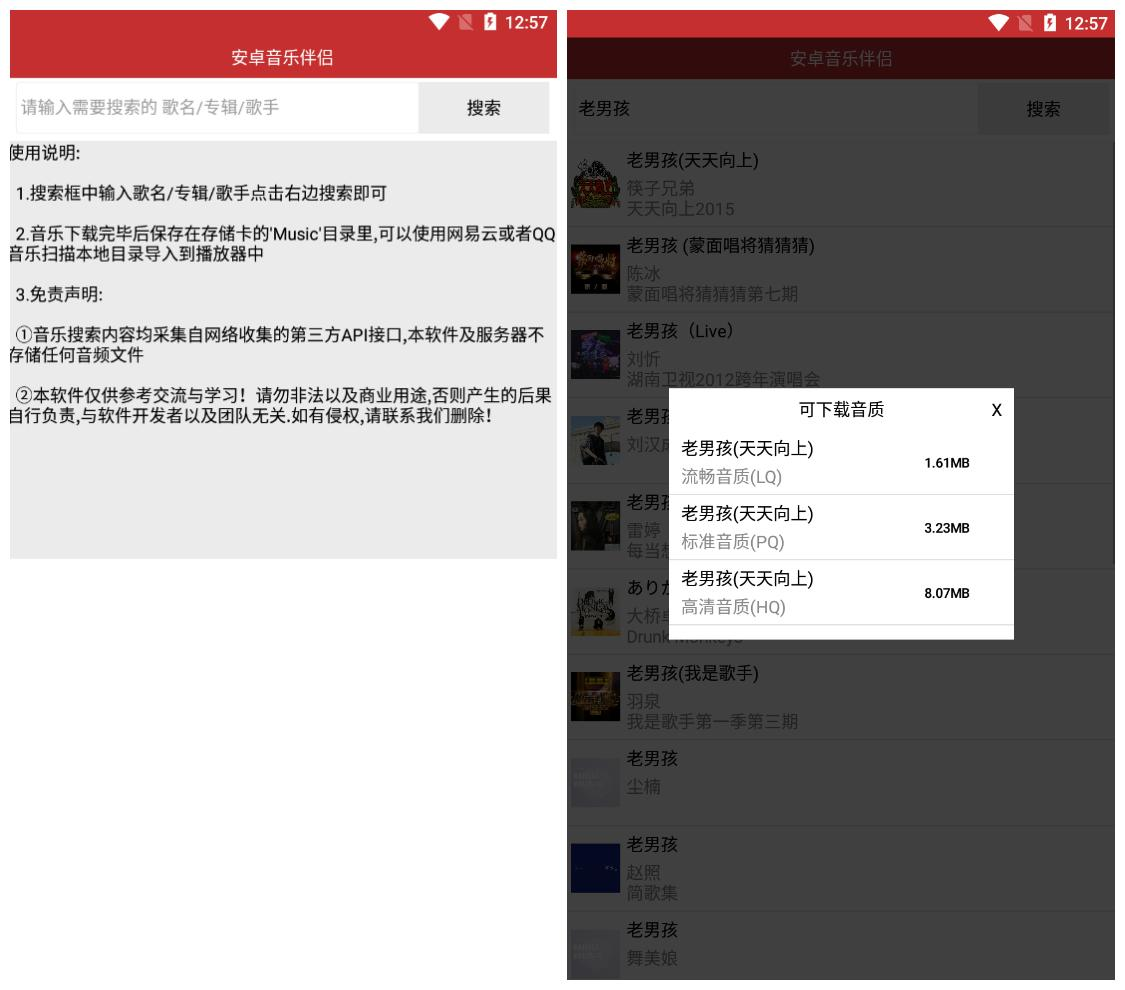Close the 可下载音质 dialog with the X
The width and height of the screenshot is (1125, 990).
tap(996, 411)
